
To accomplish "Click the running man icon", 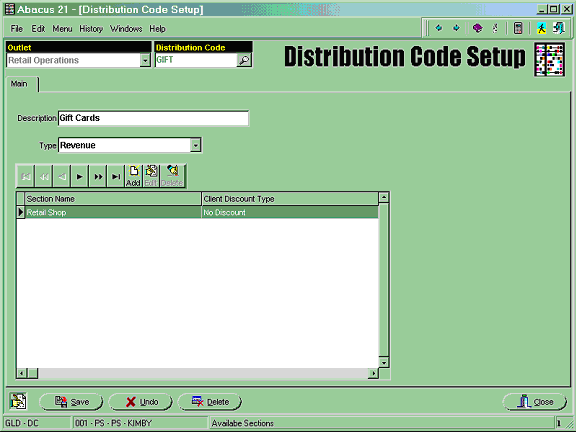I will [541, 28].
